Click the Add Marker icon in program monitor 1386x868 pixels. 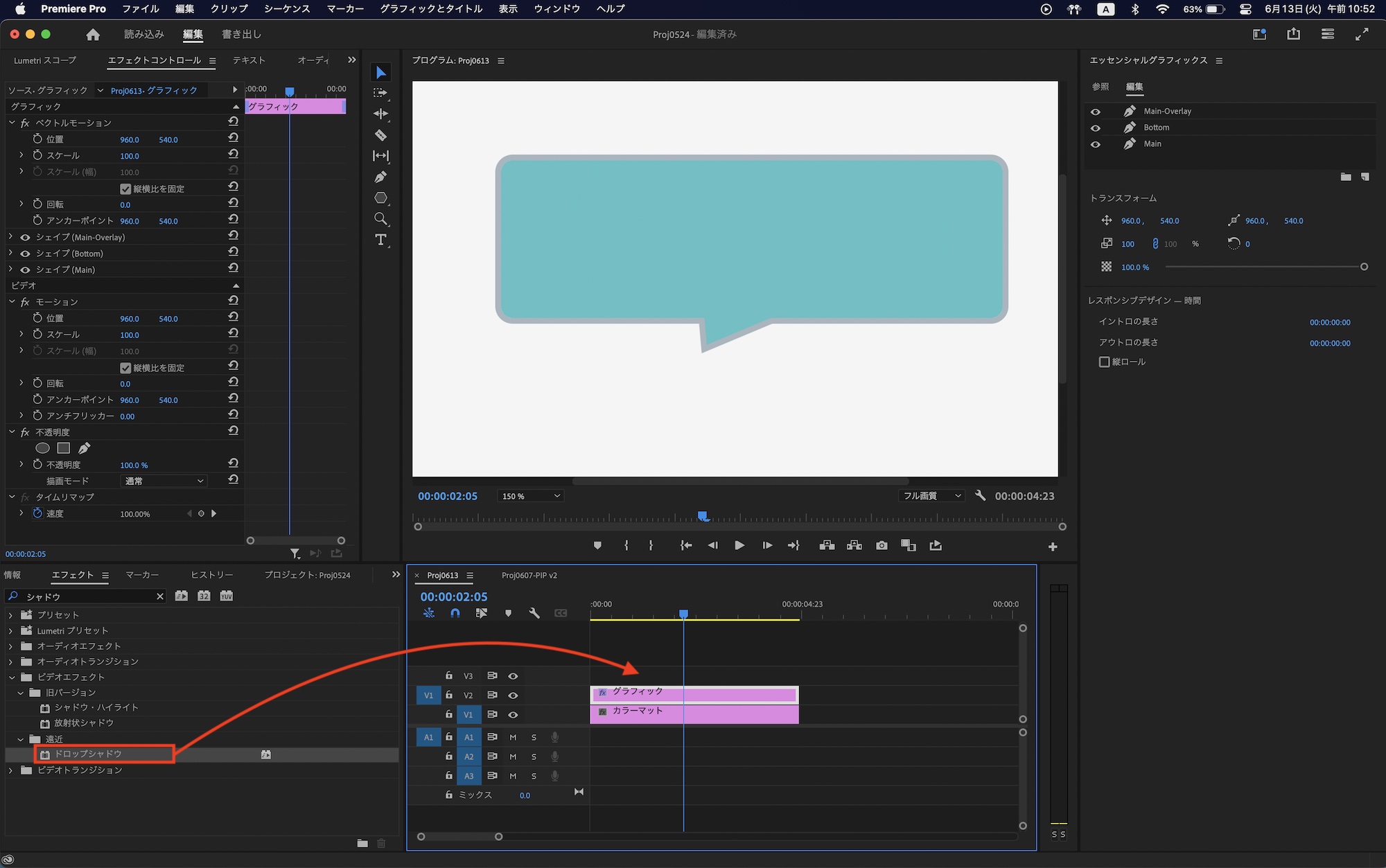tap(597, 546)
